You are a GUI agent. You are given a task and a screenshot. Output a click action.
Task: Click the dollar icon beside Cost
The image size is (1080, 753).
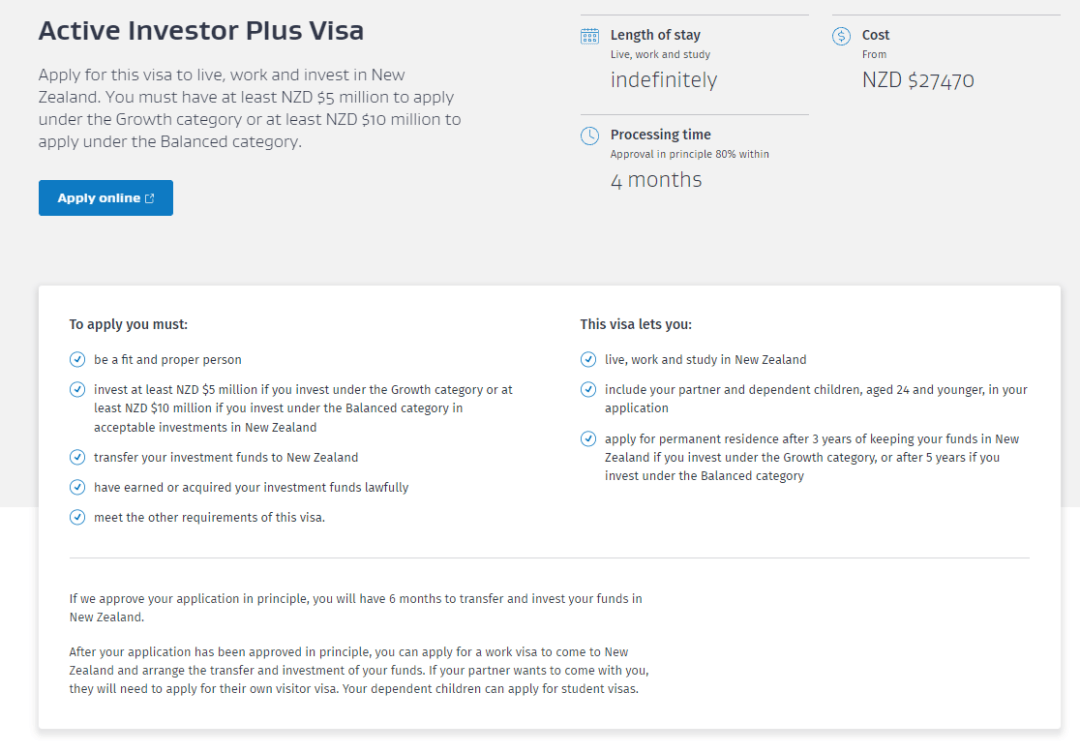841,36
